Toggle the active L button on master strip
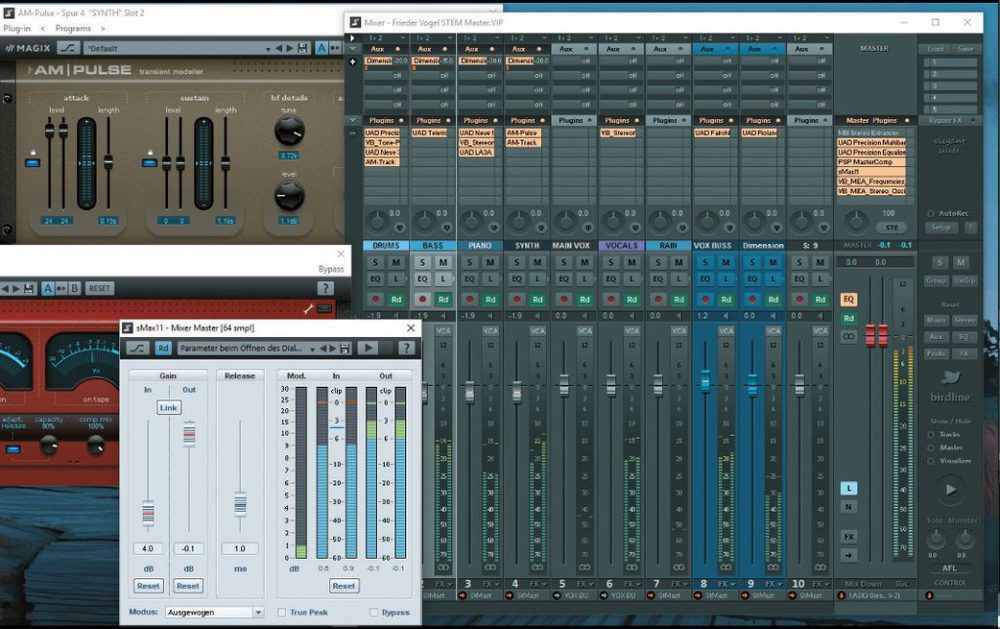The height and width of the screenshot is (629, 1000). pos(849,489)
